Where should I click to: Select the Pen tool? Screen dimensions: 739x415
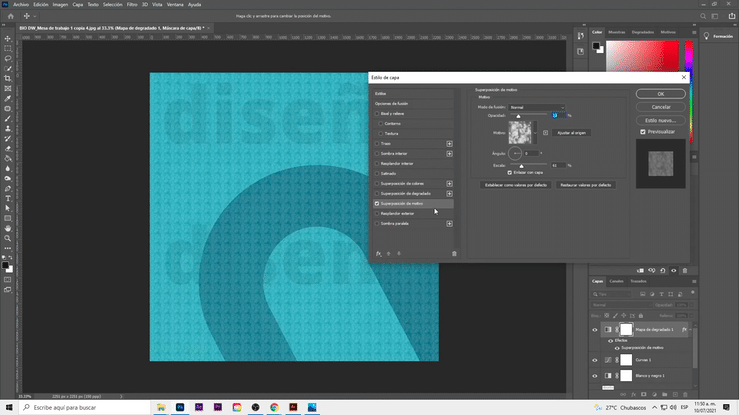[x=8, y=188]
